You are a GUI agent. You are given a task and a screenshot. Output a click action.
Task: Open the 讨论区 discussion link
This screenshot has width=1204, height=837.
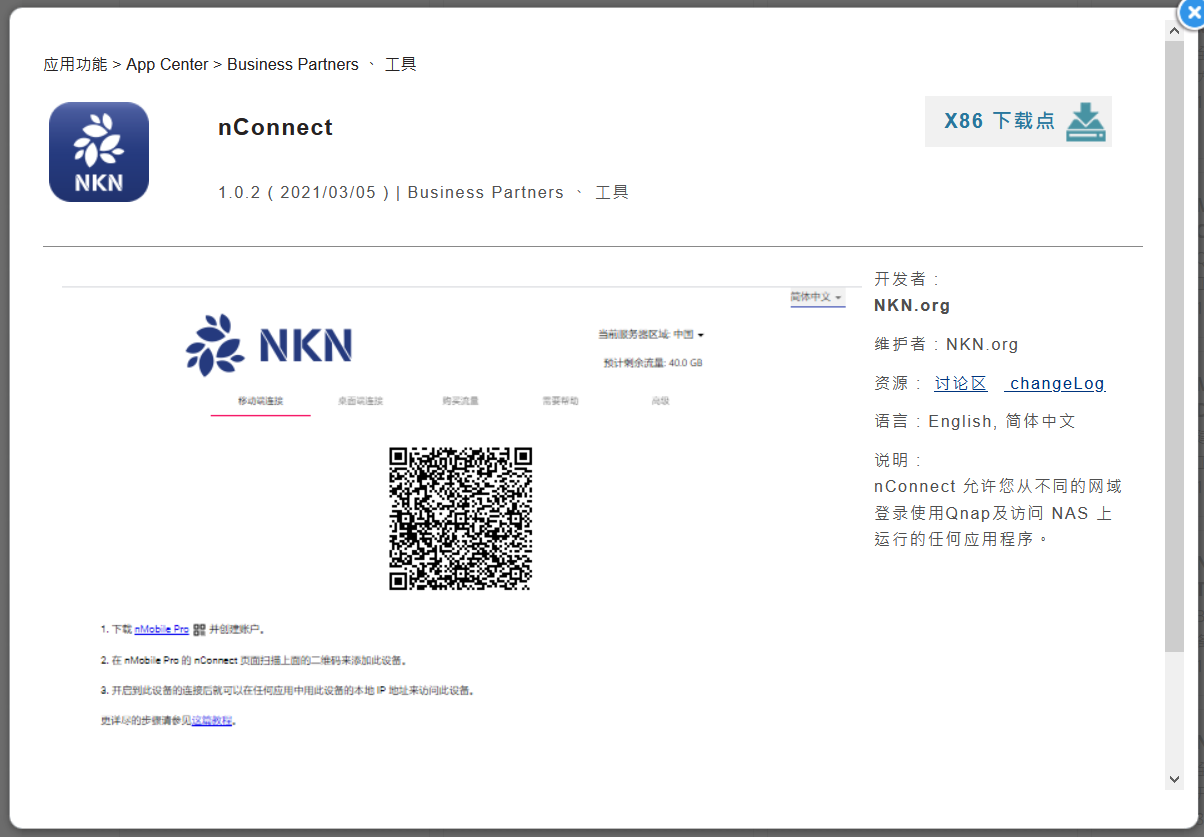point(960,383)
